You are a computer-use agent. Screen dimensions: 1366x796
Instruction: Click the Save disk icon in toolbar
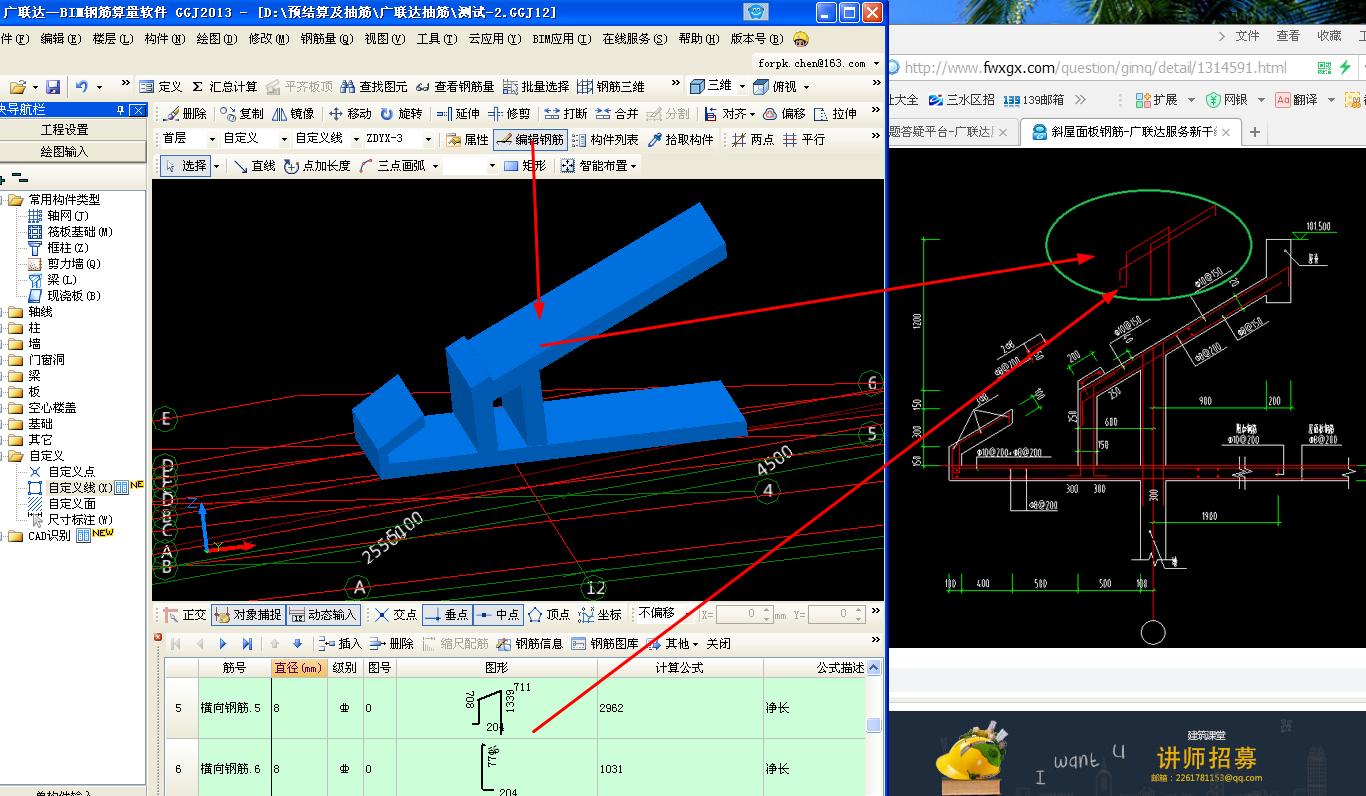click(x=53, y=87)
